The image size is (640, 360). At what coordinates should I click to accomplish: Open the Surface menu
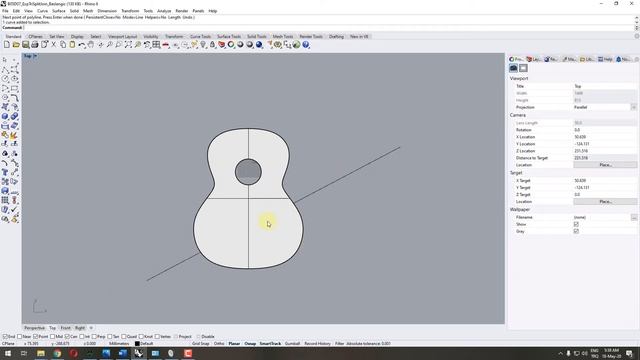click(58, 11)
